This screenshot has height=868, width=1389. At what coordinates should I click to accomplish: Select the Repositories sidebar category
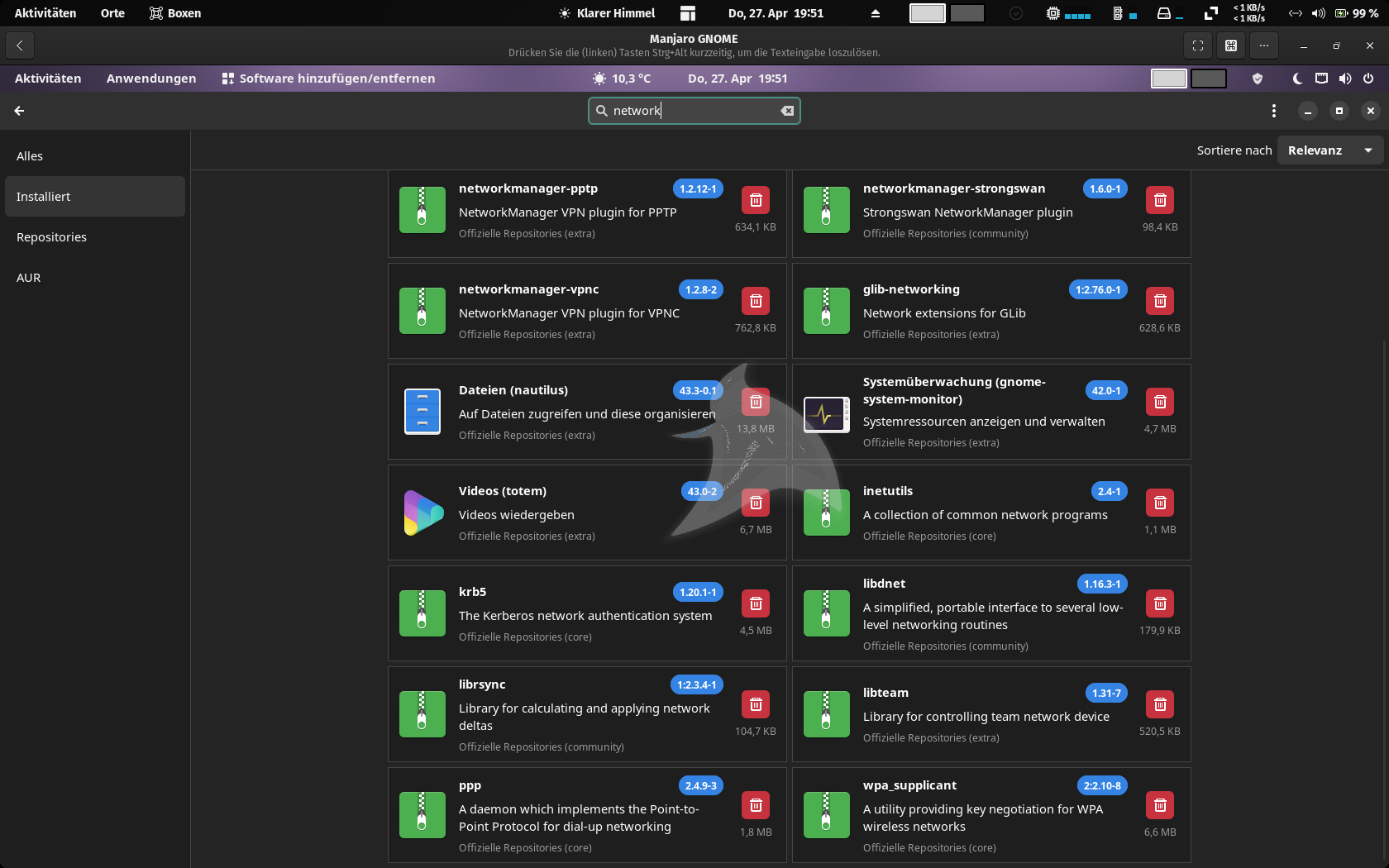click(x=51, y=237)
